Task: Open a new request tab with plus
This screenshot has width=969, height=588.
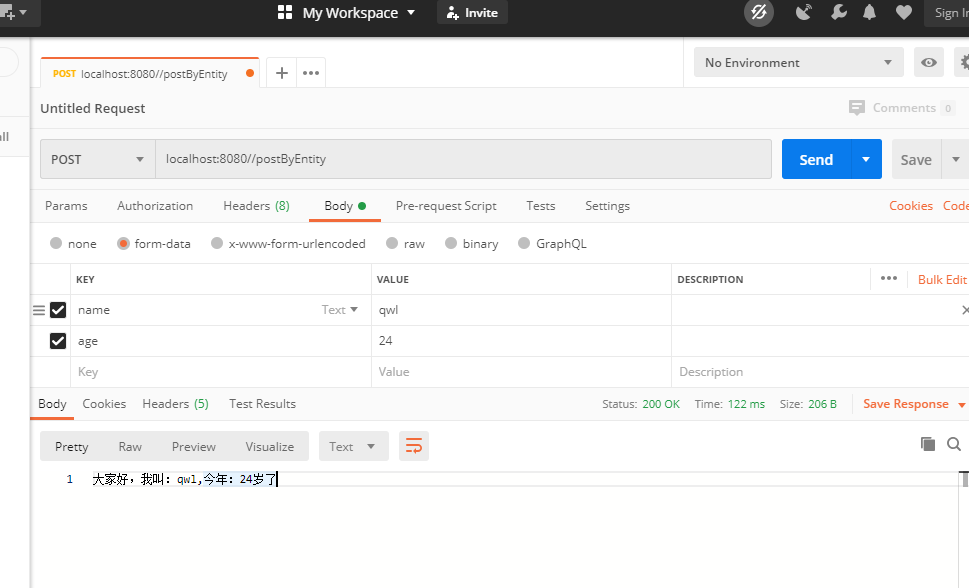Action: (282, 73)
